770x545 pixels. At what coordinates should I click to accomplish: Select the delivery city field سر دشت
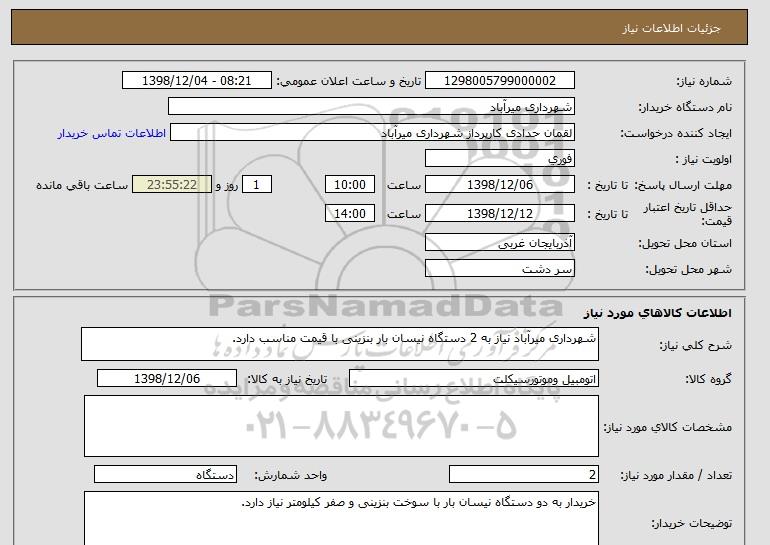coord(499,269)
